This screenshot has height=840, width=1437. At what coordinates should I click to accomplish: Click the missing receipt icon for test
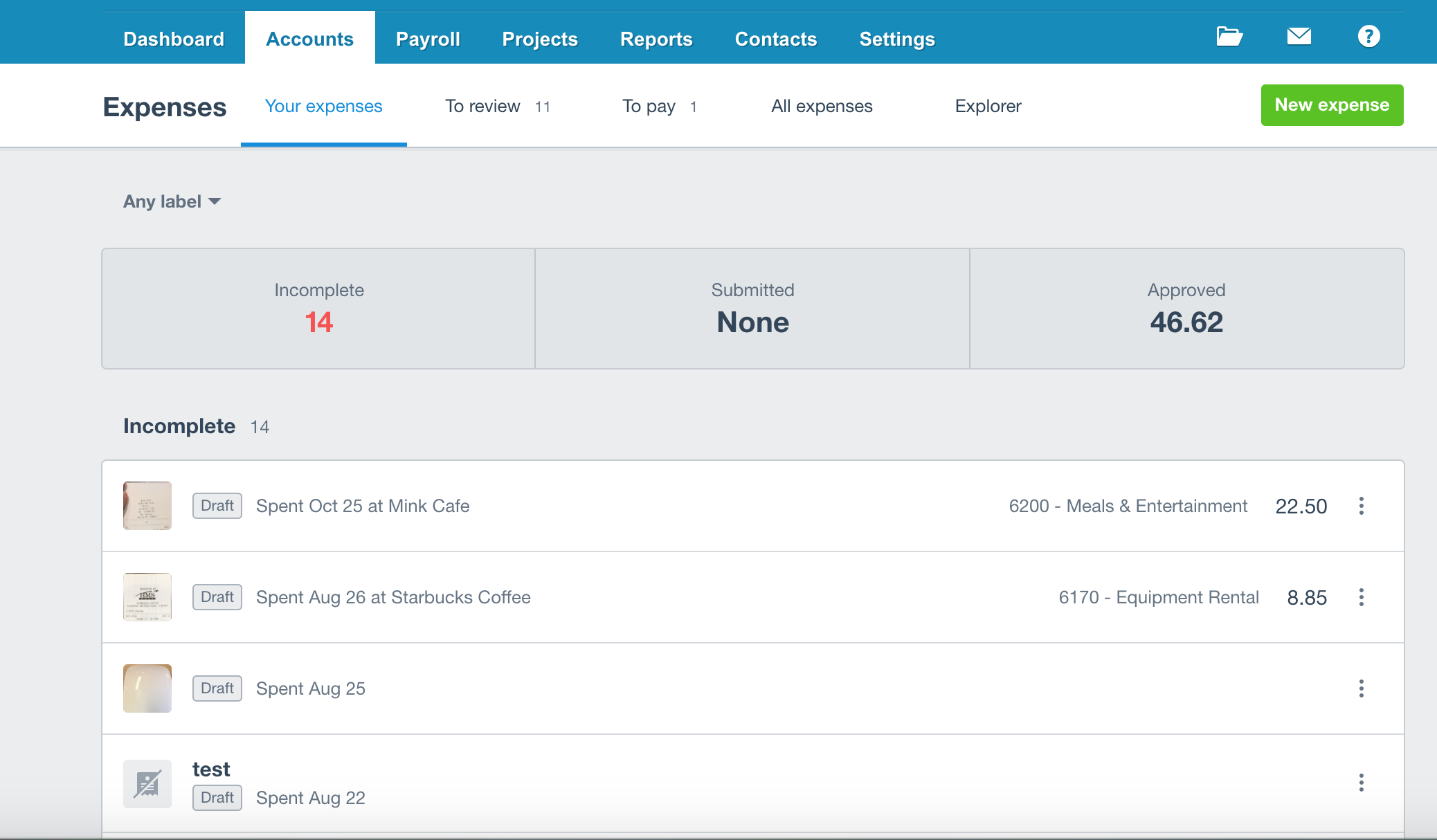pyautogui.click(x=147, y=784)
